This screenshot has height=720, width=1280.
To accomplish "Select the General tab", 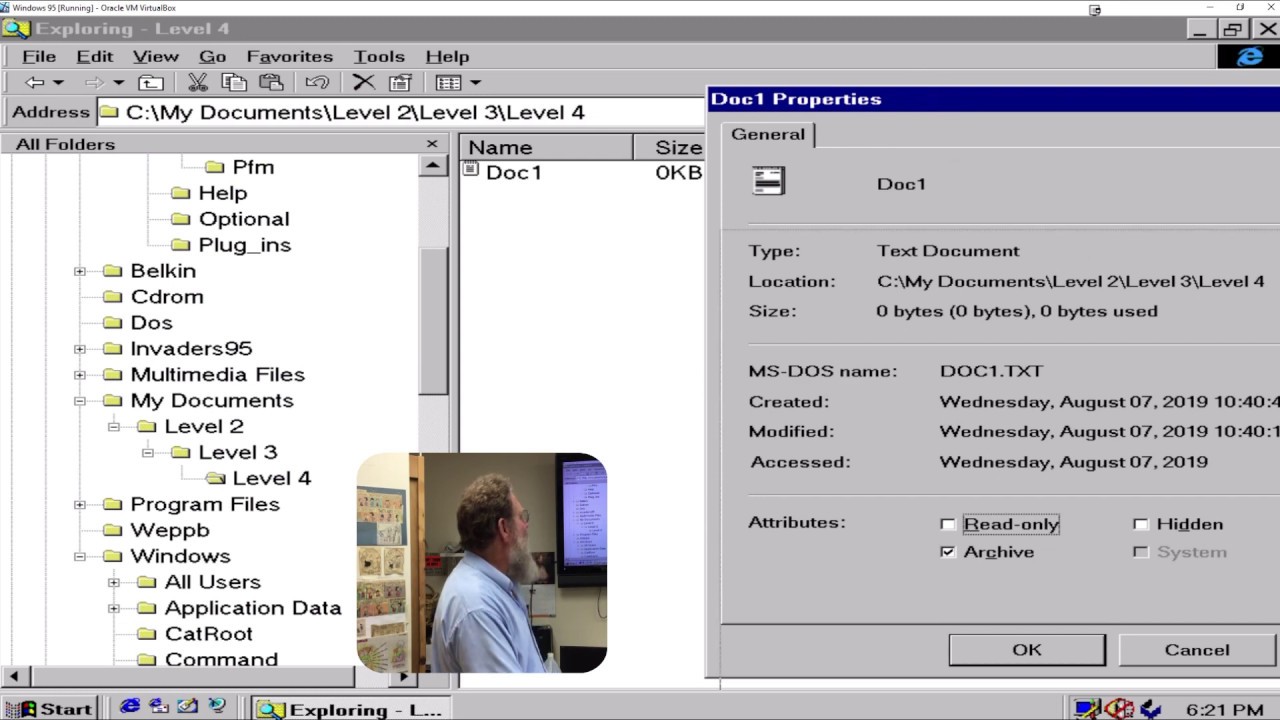I will coord(768,134).
